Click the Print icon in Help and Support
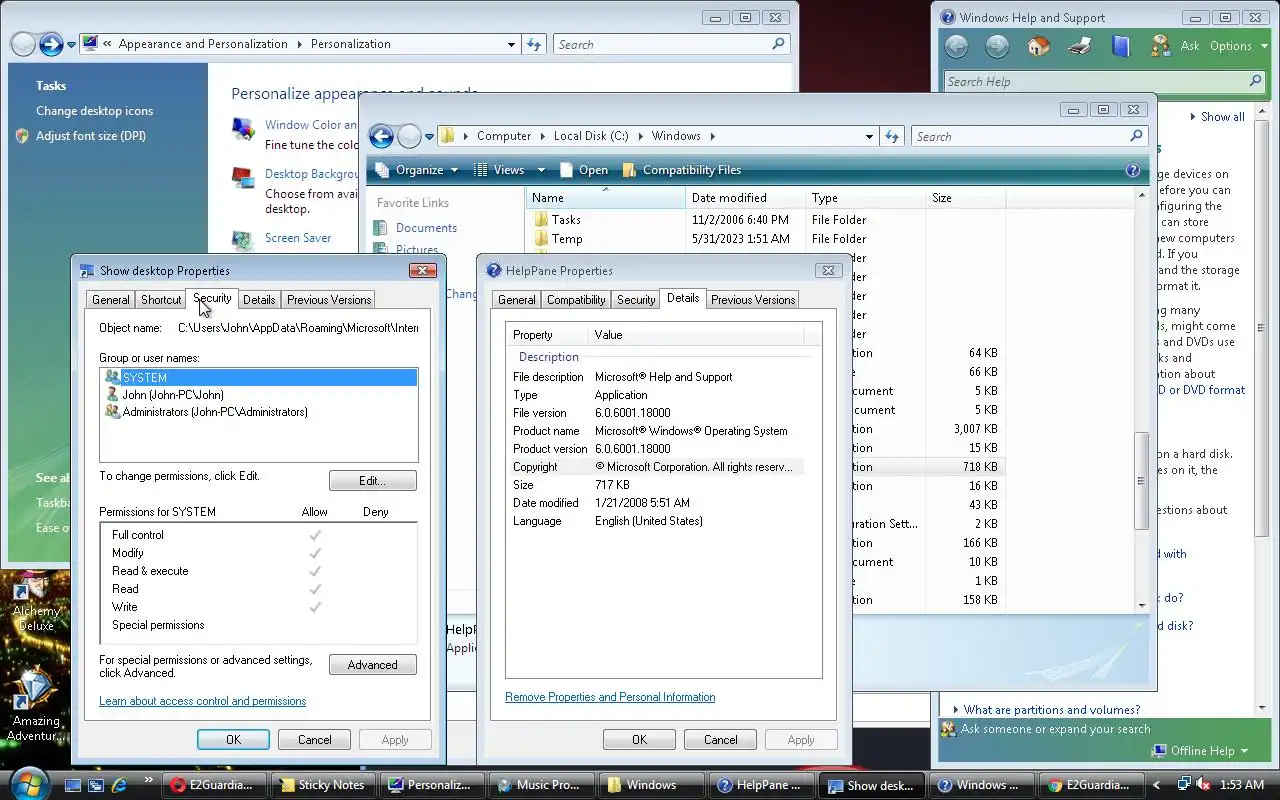This screenshot has width=1280, height=800. click(x=1079, y=46)
